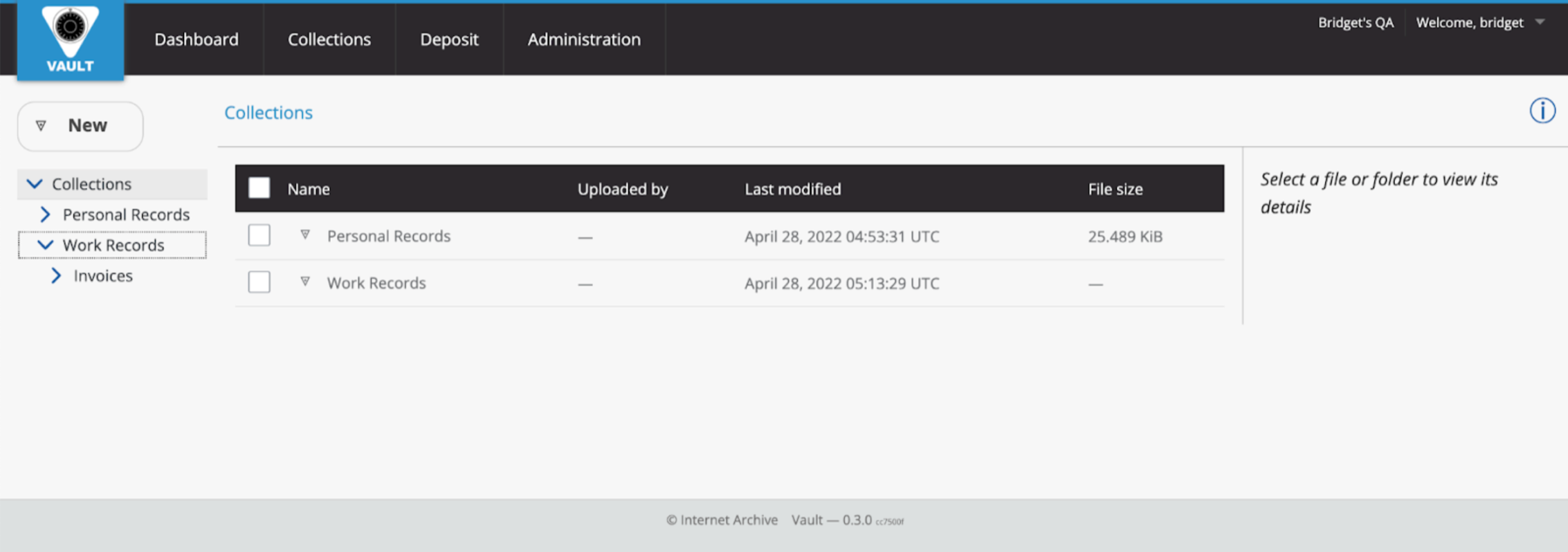Expand the Invoices folder chevron
The image size is (1568, 552).
point(57,276)
